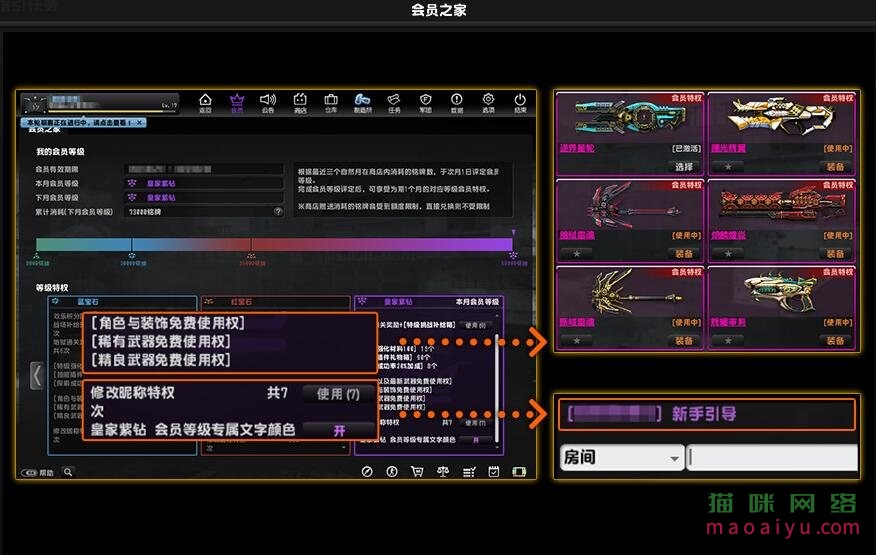The width and height of the screenshot is (876, 555).
Task: Toggle the star on the white-gold rifle card
Action: click(728, 167)
